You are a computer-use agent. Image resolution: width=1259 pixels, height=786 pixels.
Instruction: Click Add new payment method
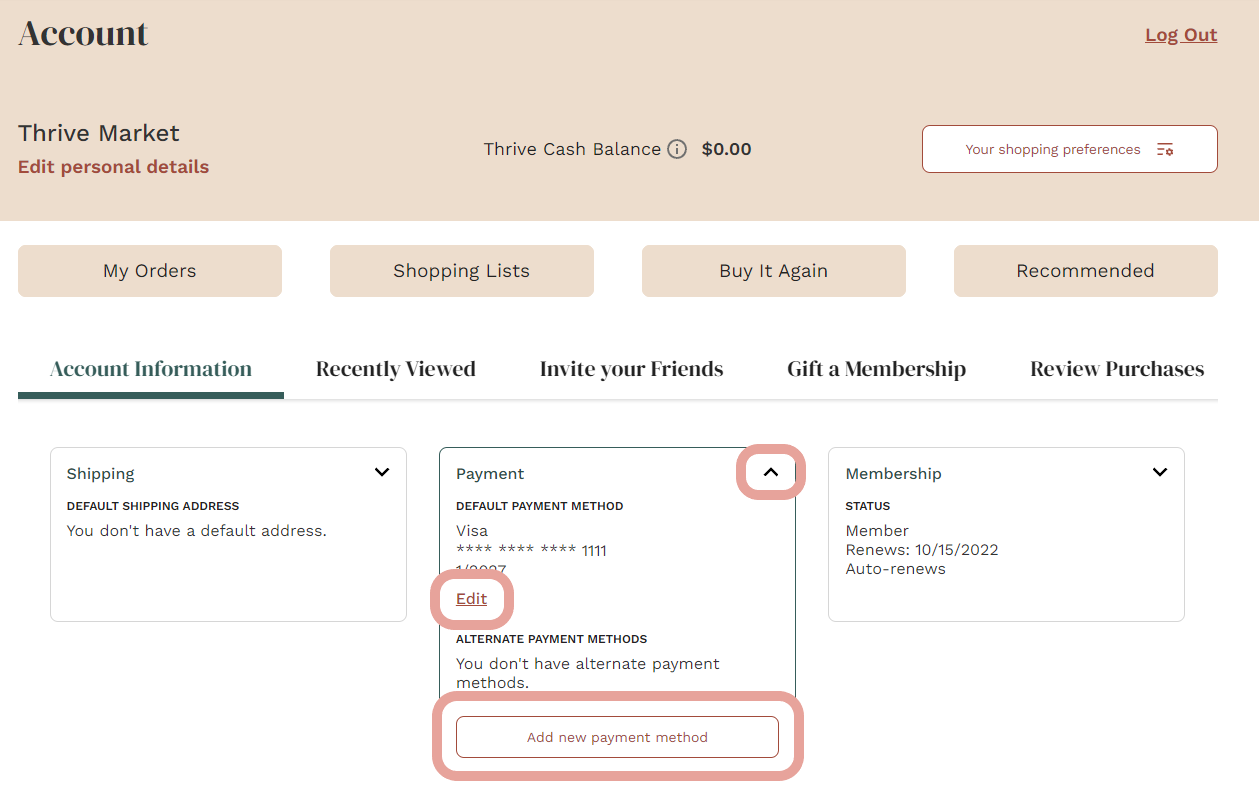(617, 736)
